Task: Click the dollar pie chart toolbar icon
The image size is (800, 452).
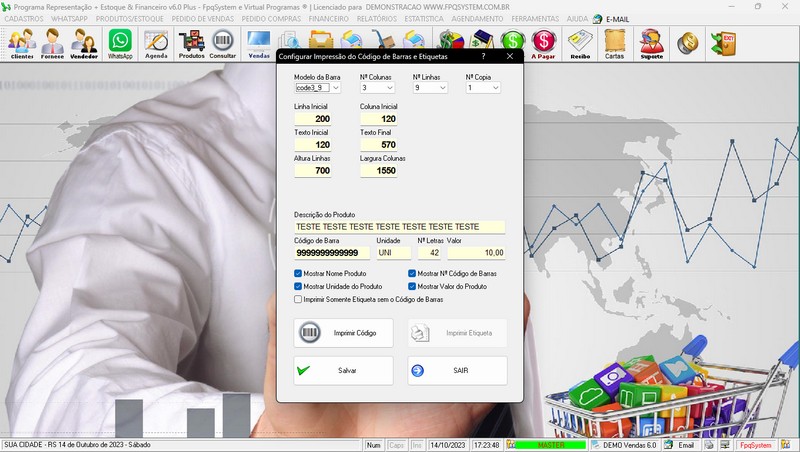Action: [x=452, y=40]
